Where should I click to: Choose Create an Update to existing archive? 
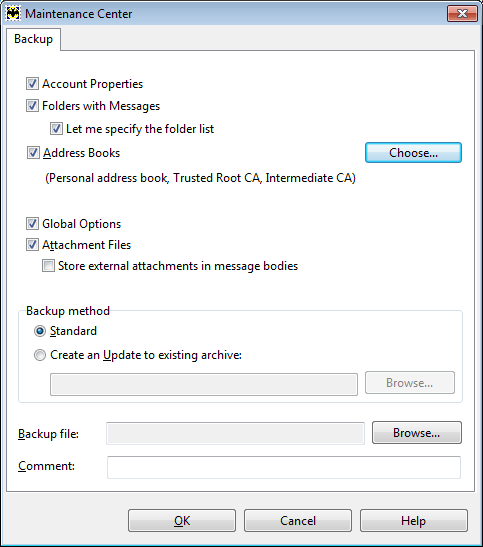click(x=40, y=355)
